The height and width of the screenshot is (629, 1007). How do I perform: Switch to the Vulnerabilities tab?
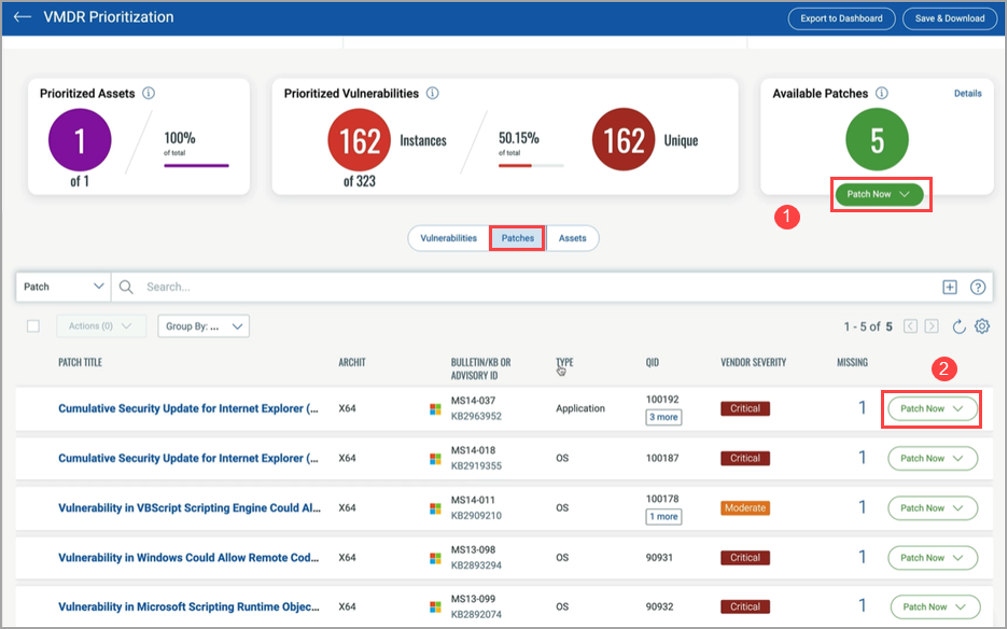pyautogui.click(x=447, y=238)
